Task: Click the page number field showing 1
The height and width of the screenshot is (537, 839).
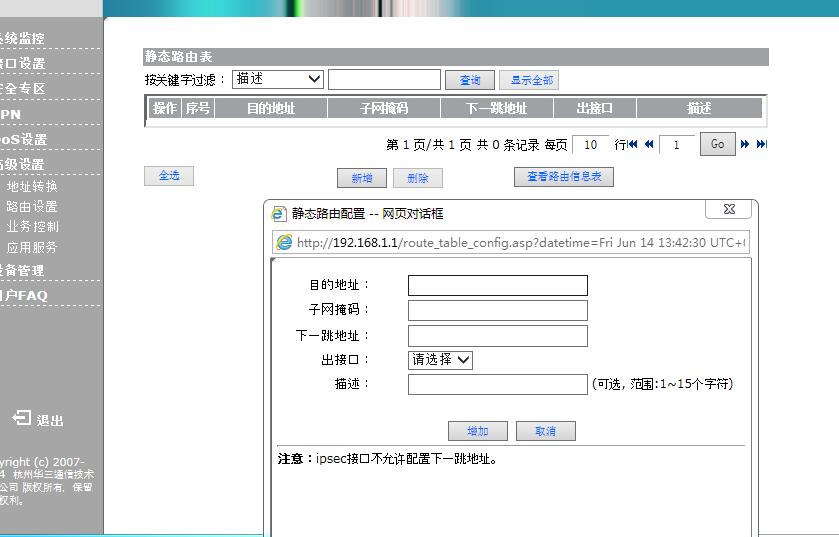Action: (676, 144)
